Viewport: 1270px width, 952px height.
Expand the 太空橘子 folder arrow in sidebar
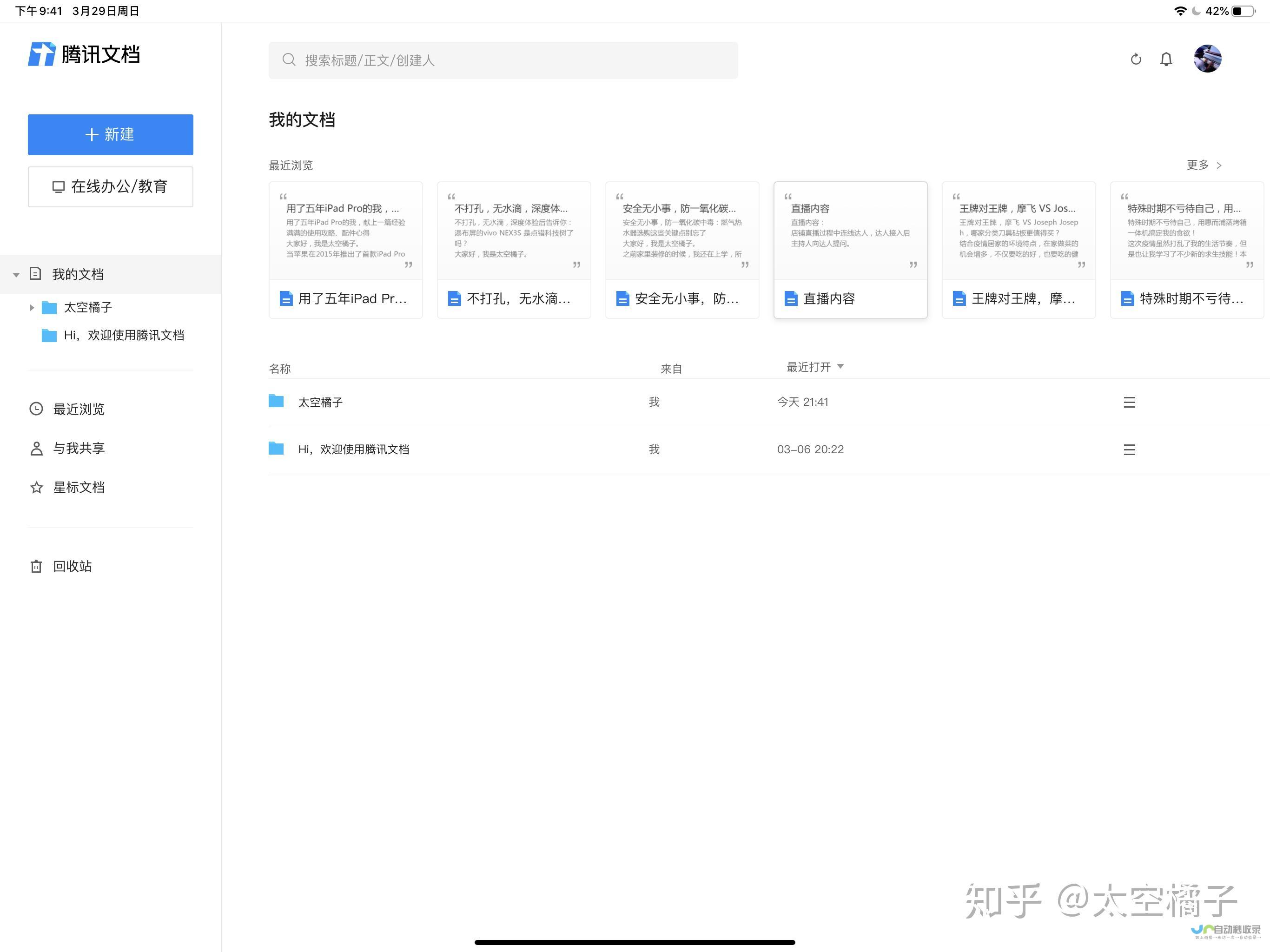point(32,308)
